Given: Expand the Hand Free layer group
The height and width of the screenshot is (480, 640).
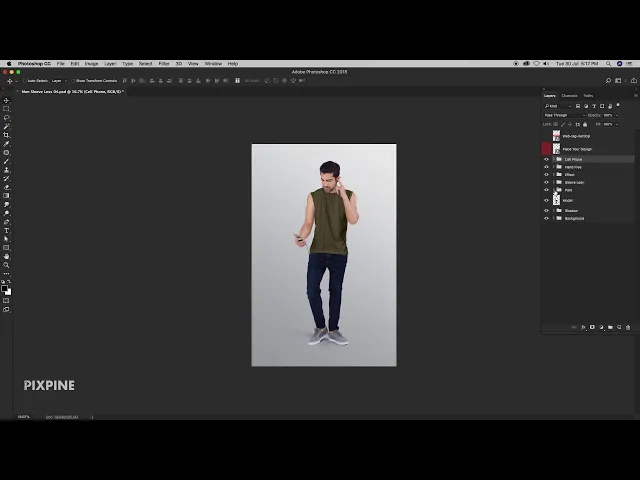Looking at the screenshot, I should 553,167.
